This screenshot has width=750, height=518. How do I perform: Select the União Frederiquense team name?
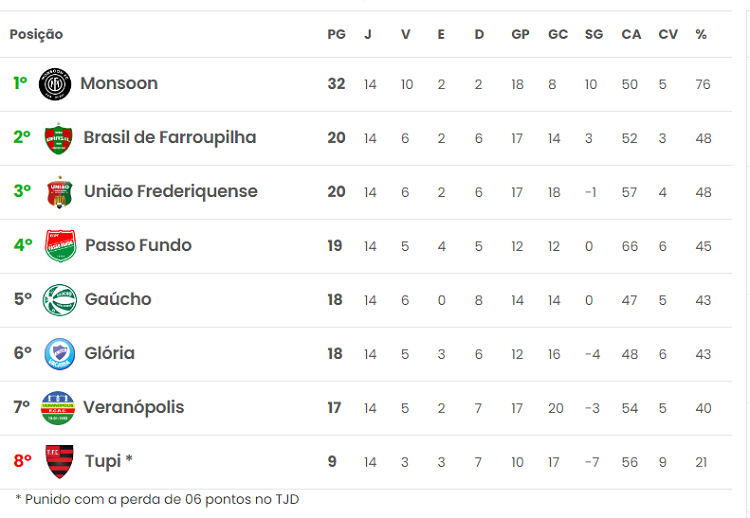pos(171,192)
